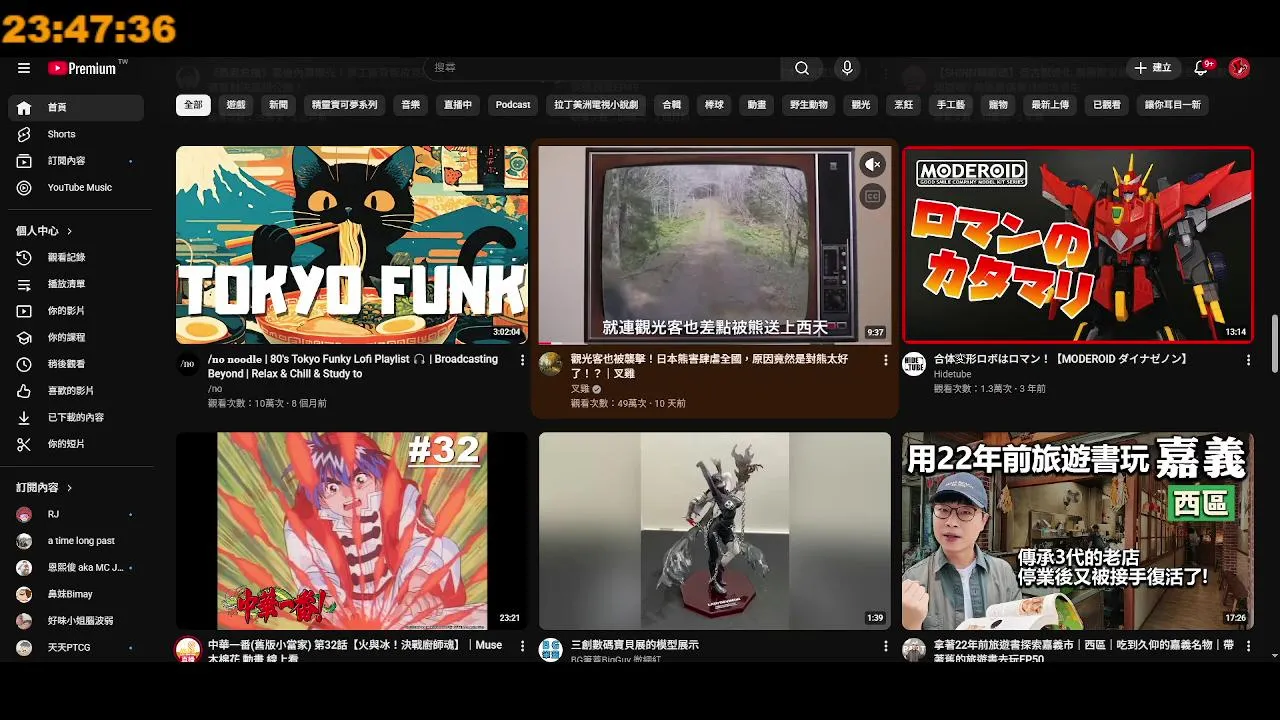Open 播放清單 playlists

[x=76, y=284]
